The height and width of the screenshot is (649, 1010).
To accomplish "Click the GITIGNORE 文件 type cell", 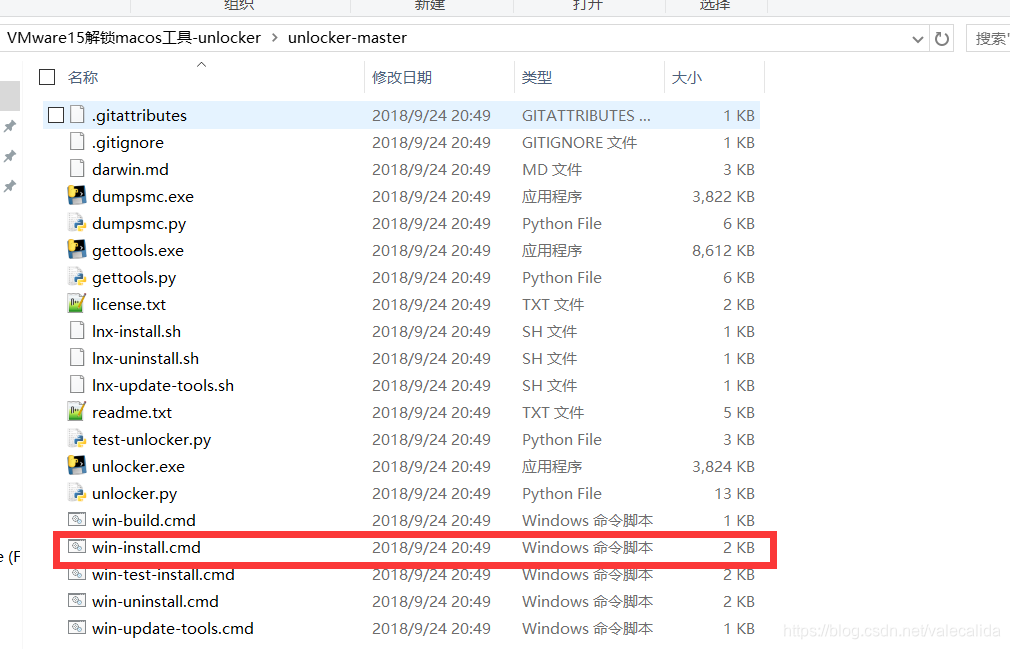I will (579, 142).
